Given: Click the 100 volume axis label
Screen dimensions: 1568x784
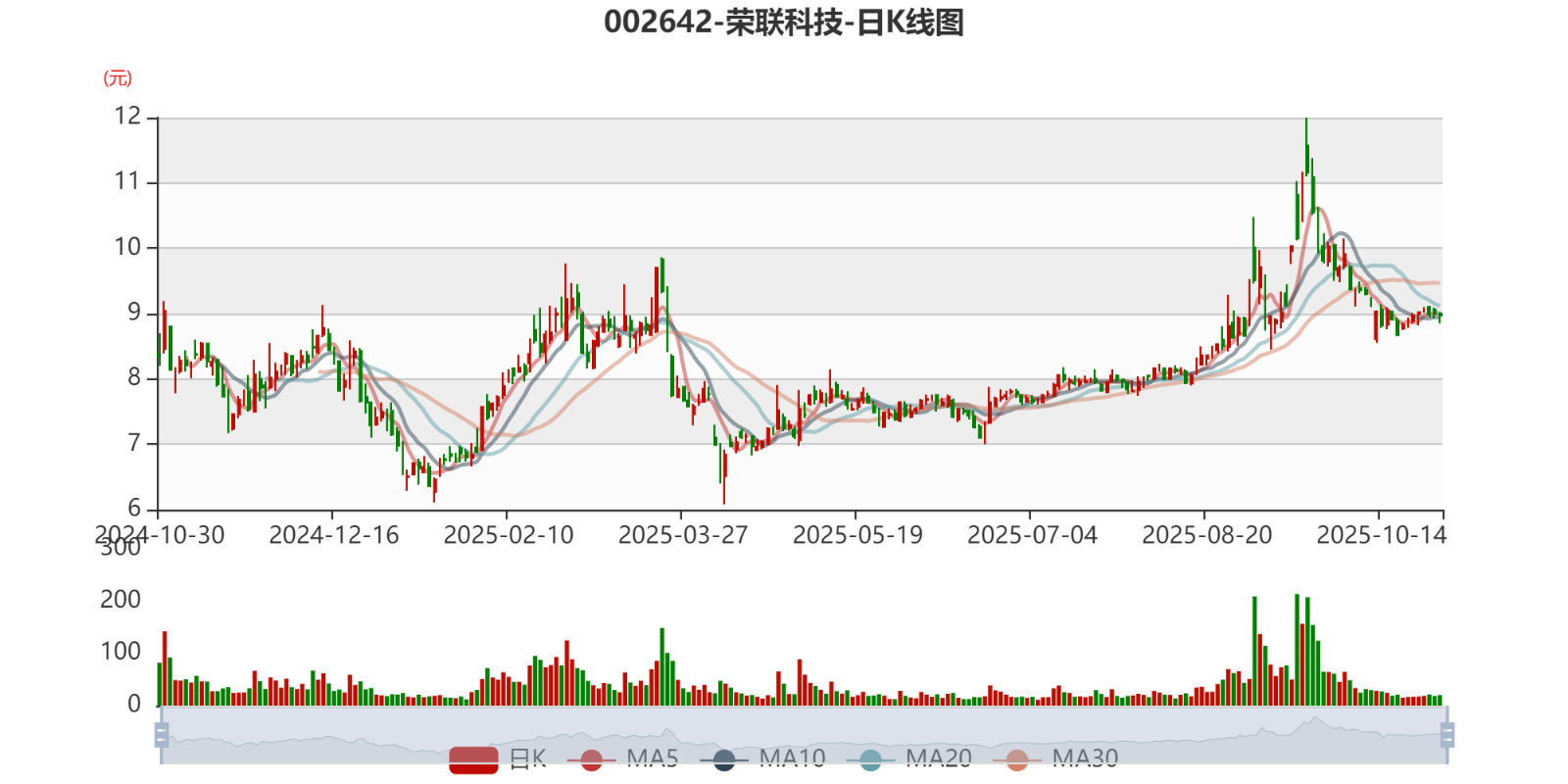Looking at the screenshot, I should (x=121, y=652).
